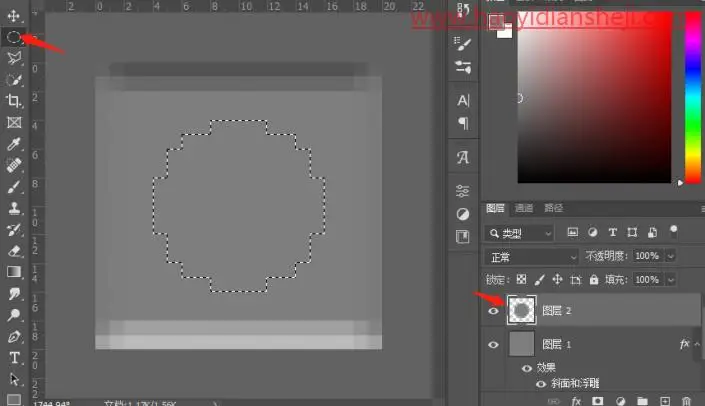Screen dimensions: 705x406
Task: Hide 图层 2 visibility eye
Action: [493, 311]
